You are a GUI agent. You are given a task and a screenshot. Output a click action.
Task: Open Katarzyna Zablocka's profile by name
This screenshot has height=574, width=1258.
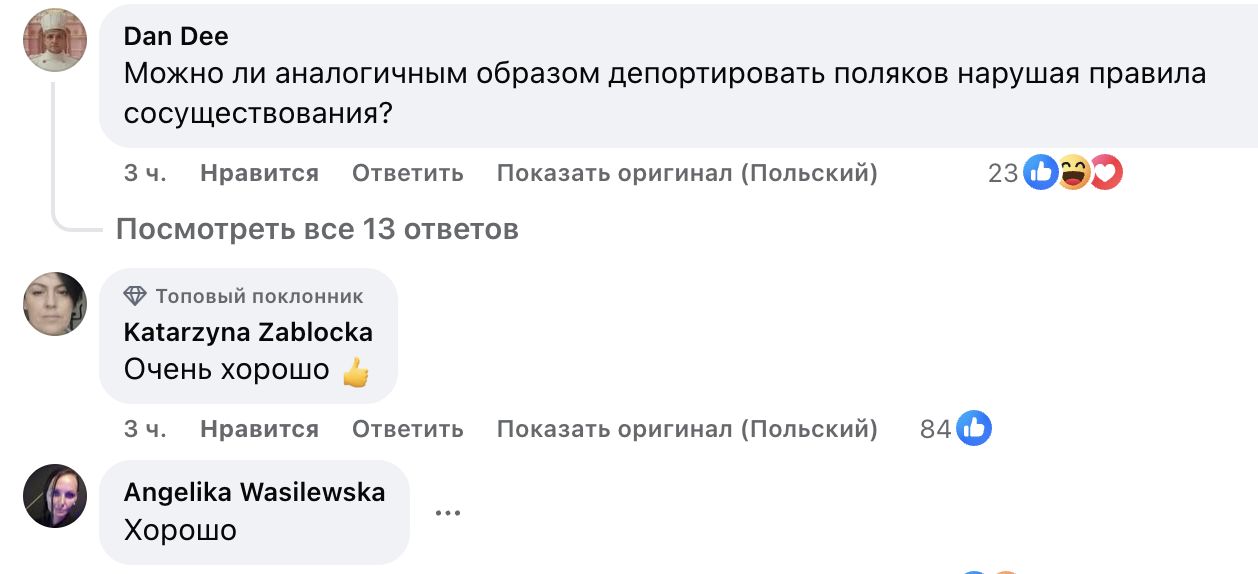248,332
